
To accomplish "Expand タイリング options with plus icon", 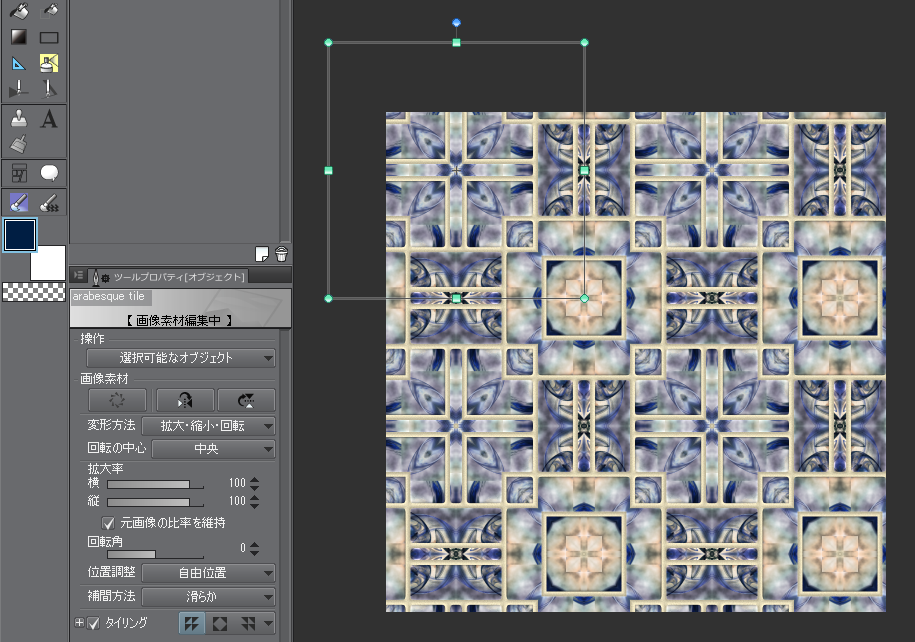I will (80, 623).
